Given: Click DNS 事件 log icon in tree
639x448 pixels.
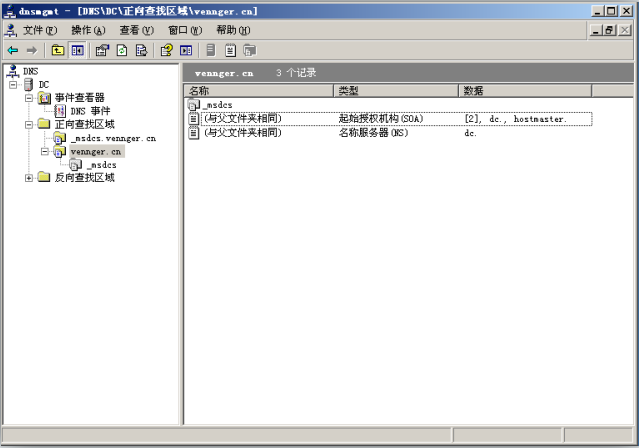Looking at the screenshot, I should pos(60,111).
